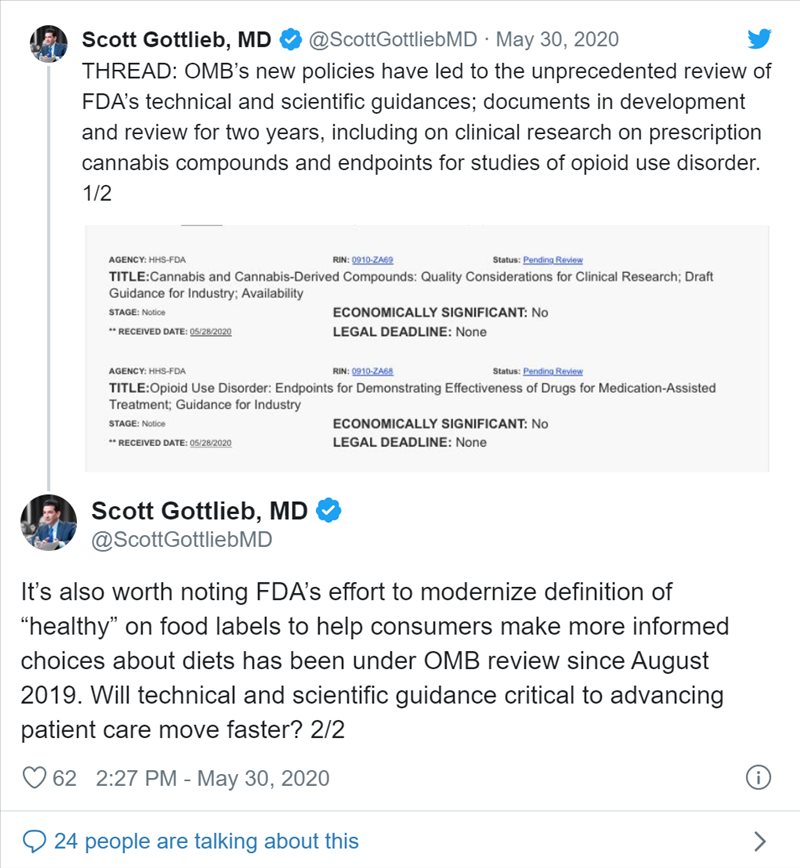
Task: Click verified badge in first tweet header
Action: (x=290, y=39)
